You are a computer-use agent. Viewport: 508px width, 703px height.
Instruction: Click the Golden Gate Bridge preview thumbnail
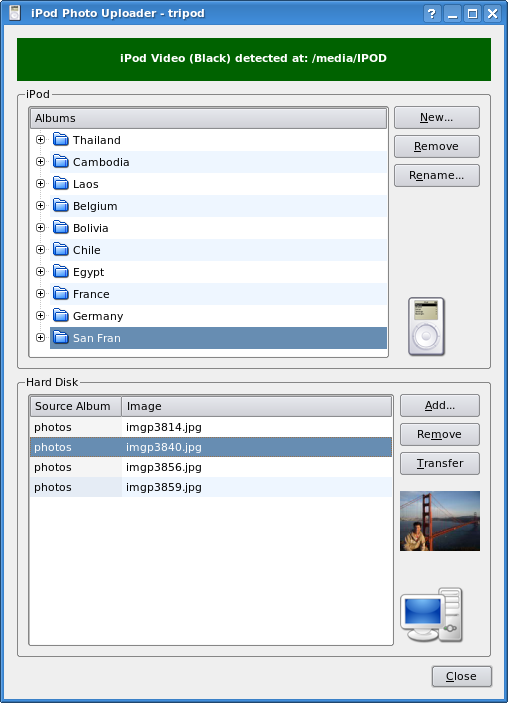pyautogui.click(x=440, y=521)
